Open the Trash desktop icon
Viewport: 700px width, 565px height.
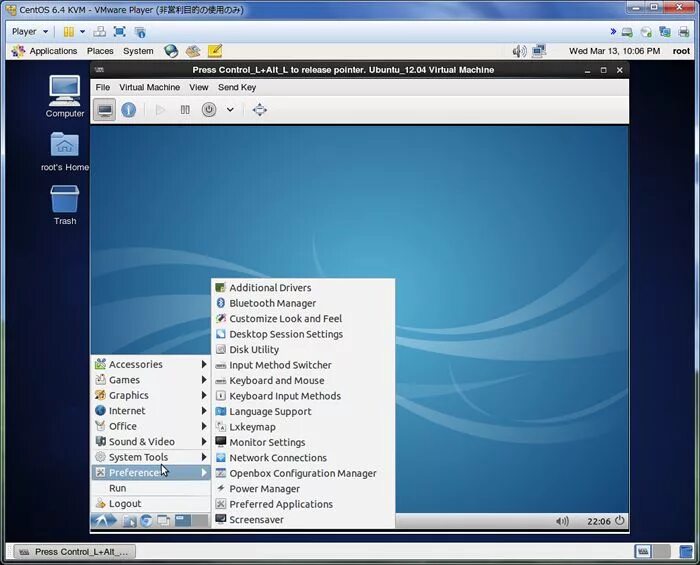click(x=65, y=205)
